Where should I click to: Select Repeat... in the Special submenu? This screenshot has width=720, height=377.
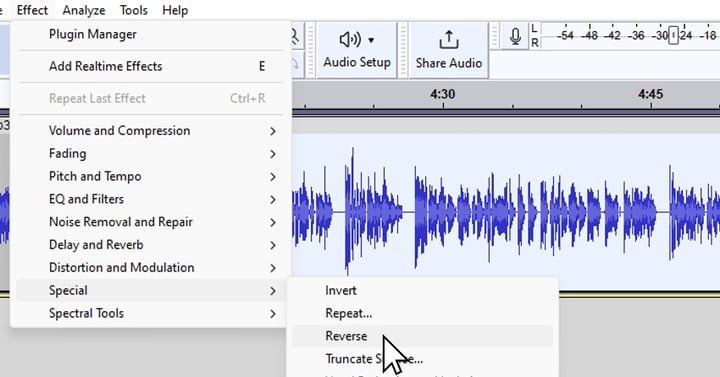(422, 313)
